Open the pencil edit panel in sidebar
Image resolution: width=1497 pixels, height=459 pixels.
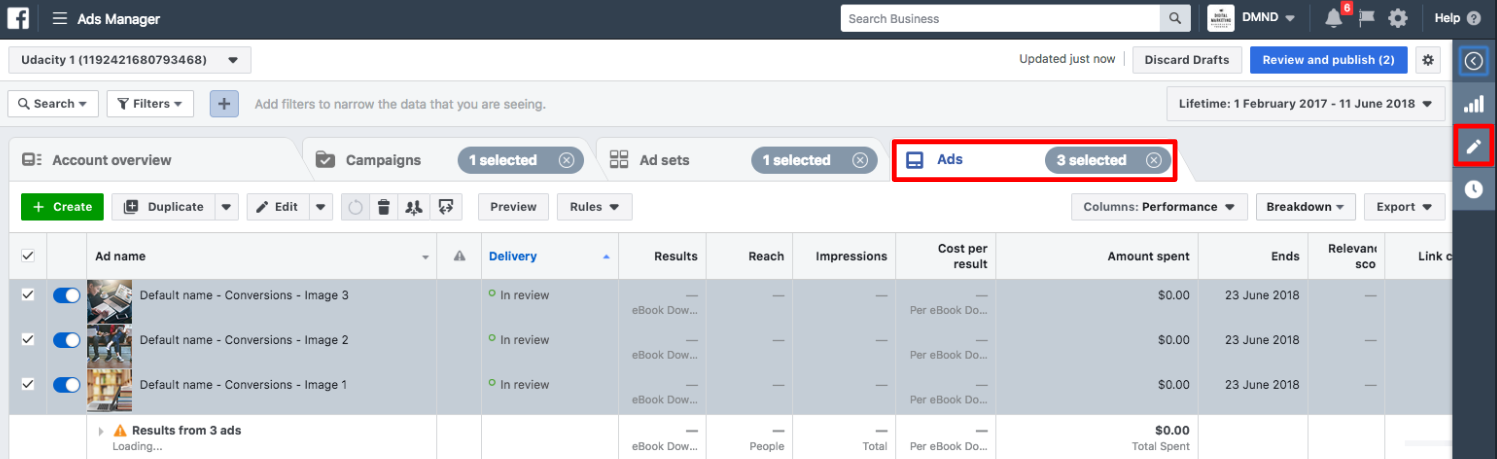[1473, 147]
